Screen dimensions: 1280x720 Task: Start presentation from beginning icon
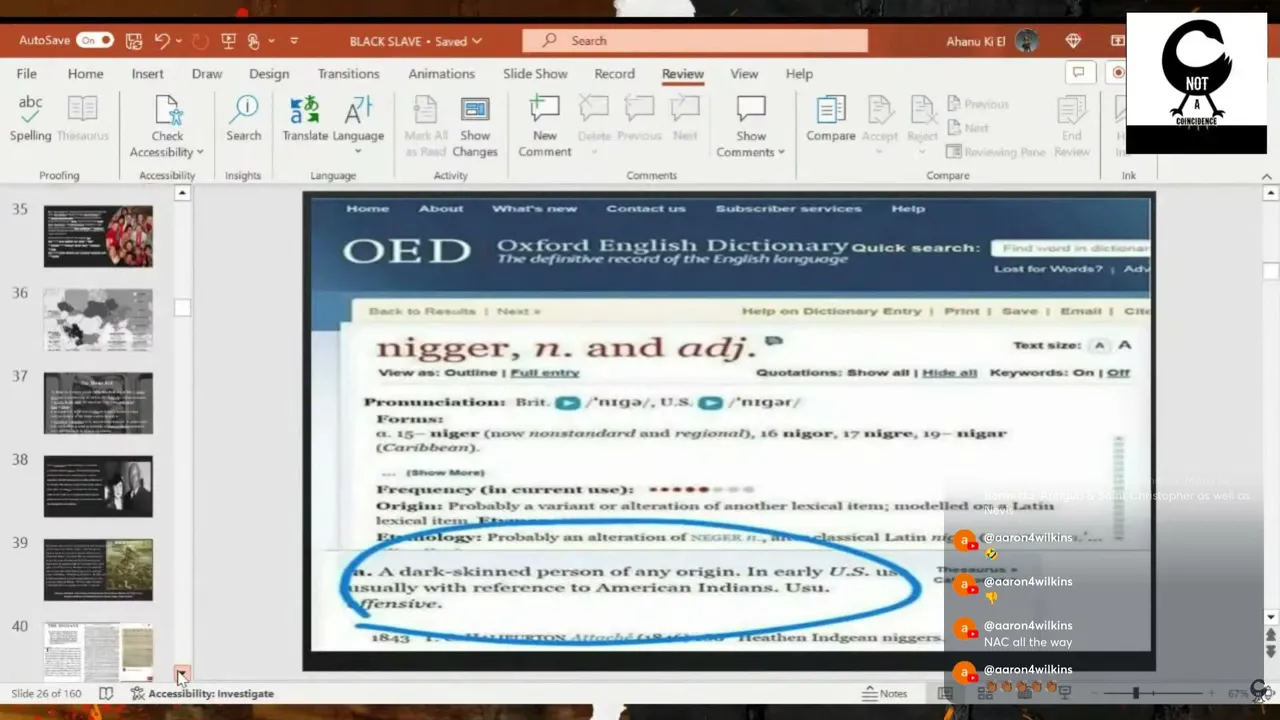tap(228, 41)
